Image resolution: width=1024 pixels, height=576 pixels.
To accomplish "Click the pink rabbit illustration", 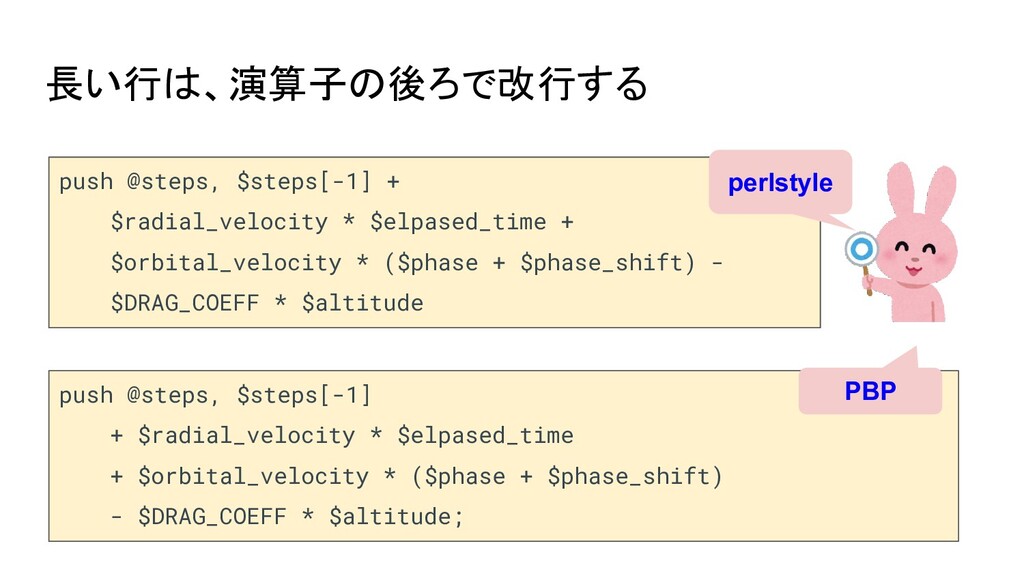I will click(903, 242).
